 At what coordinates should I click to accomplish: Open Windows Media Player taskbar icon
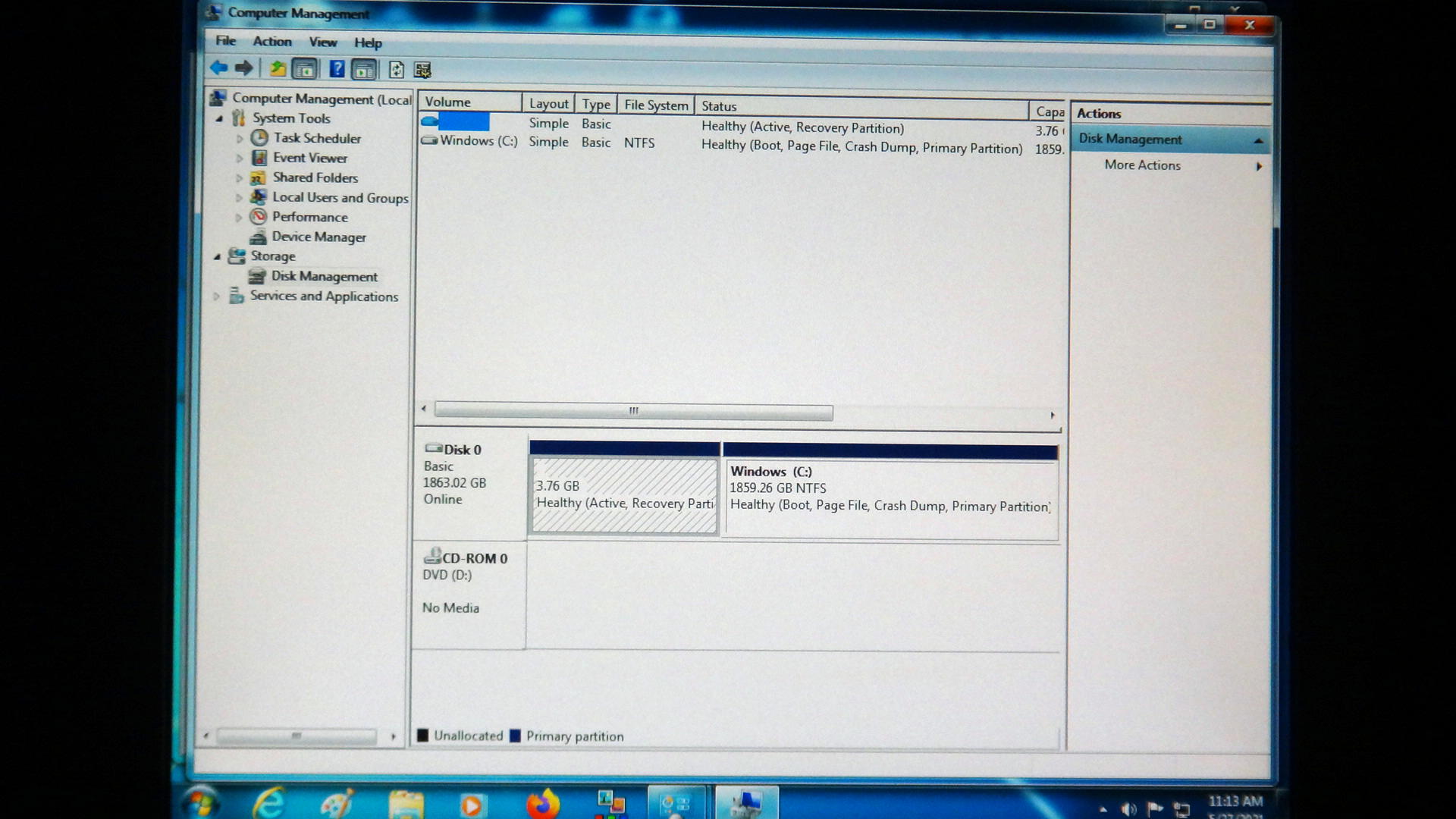click(x=472, y=805)
